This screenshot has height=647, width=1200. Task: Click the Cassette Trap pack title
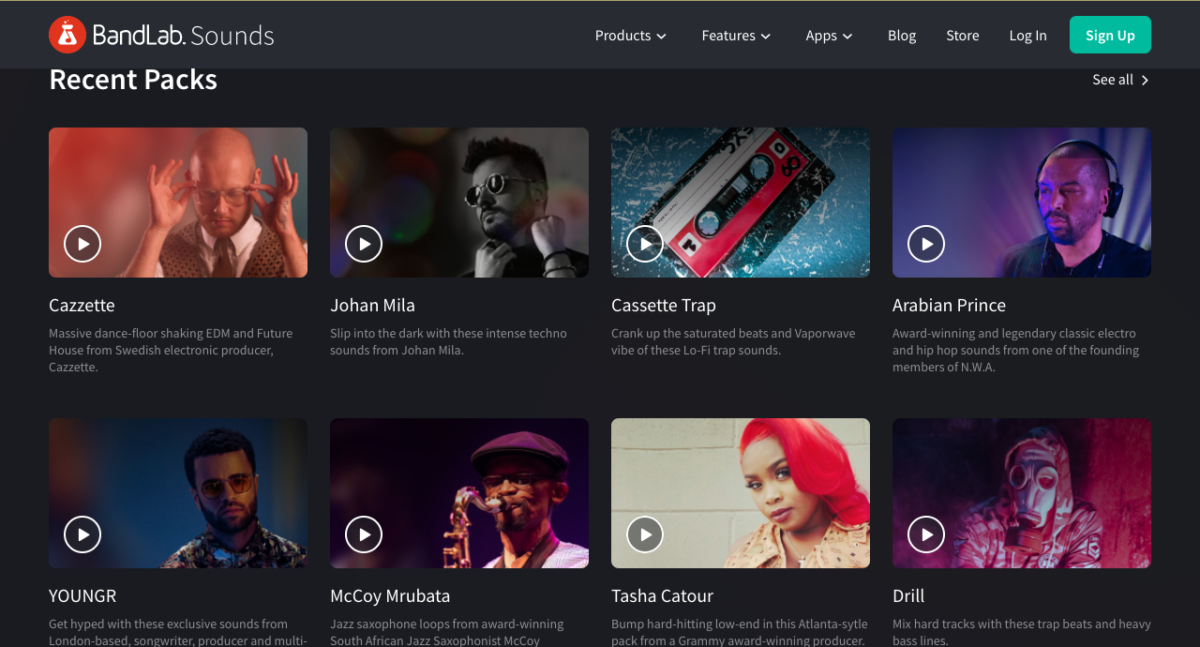(x=663, y=305)
